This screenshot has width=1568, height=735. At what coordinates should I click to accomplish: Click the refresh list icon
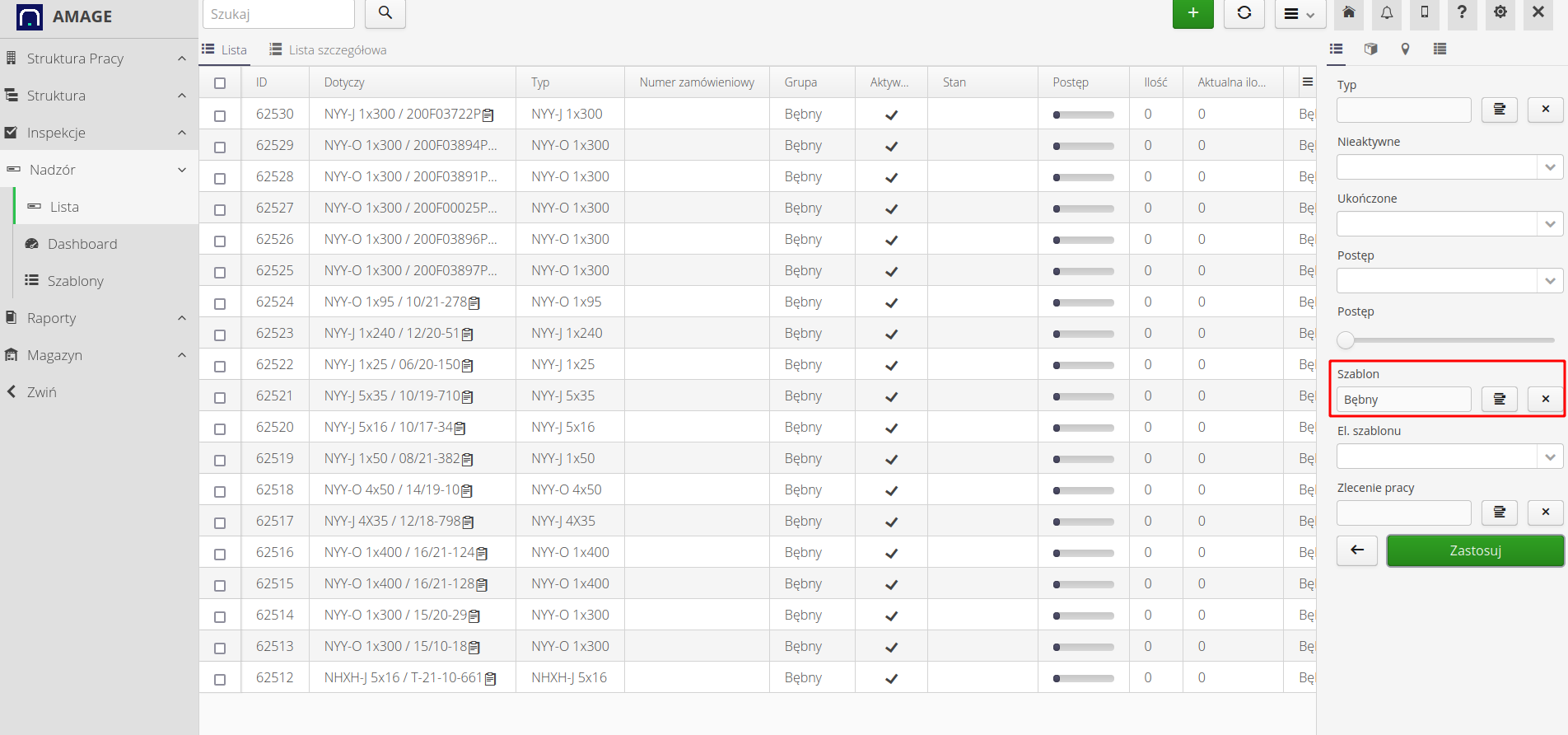coord(1244,13)
